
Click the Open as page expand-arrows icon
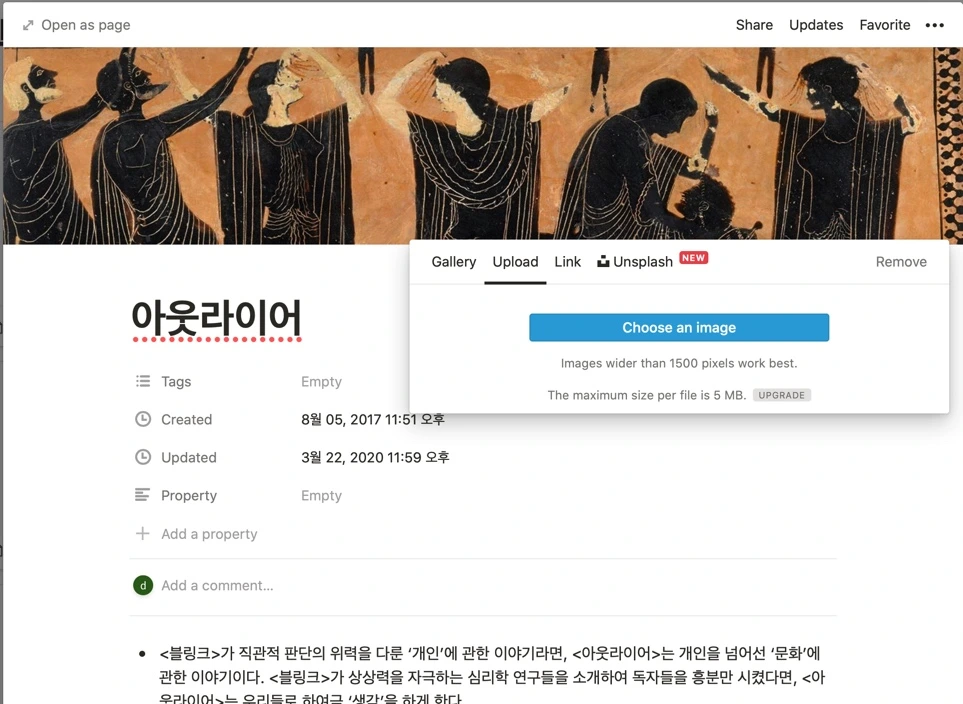click(28, 25)
